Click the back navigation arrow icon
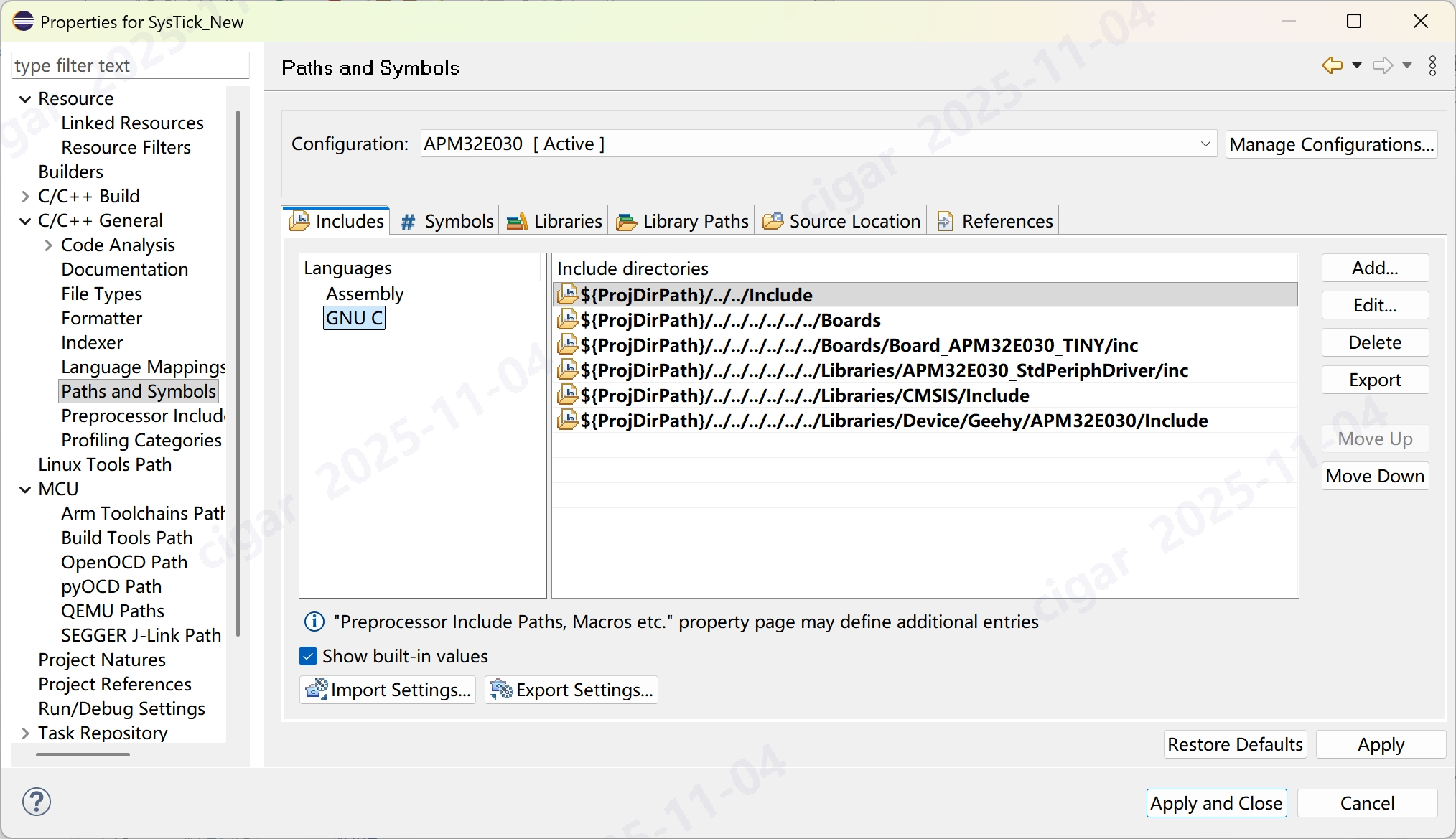 pos(1332,66)
